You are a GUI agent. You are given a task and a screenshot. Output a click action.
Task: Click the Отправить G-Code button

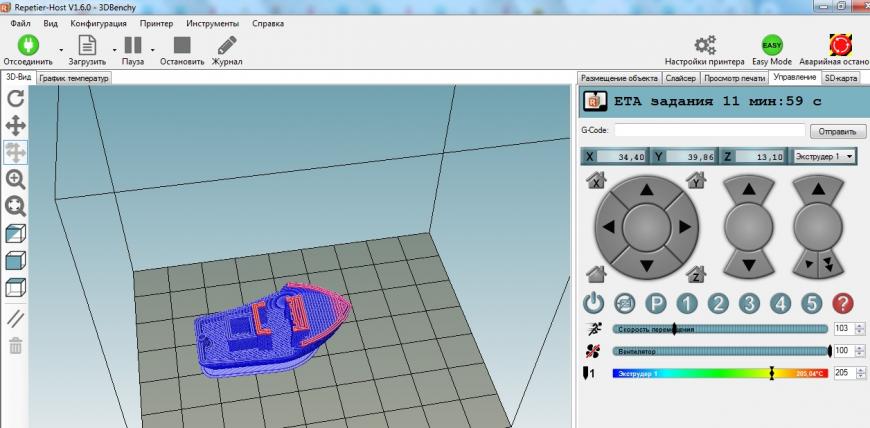pyautogui.click(x=838, y=131)
